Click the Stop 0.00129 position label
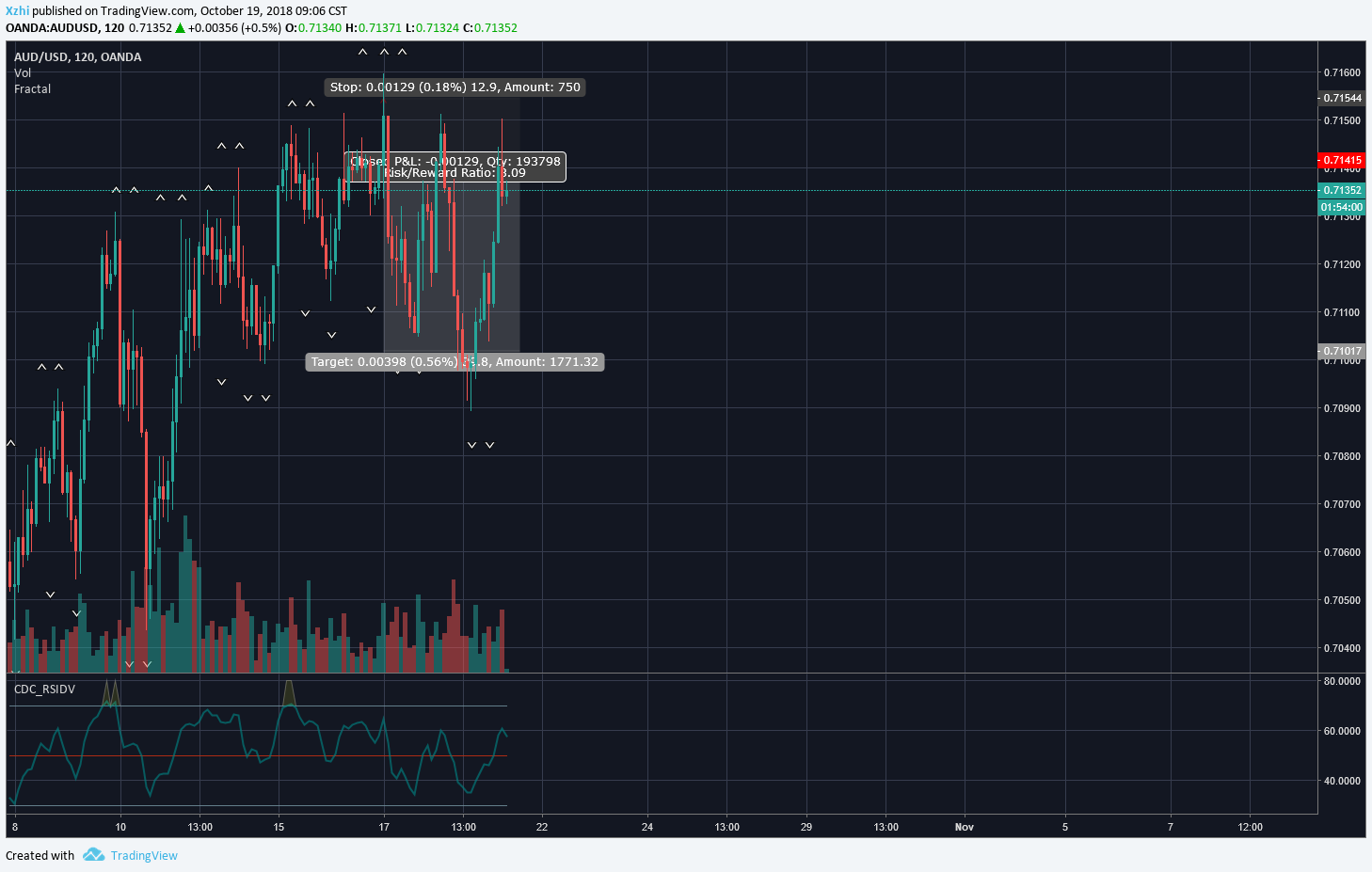This screenshot has width=1372, height=872. pos(455,87)
